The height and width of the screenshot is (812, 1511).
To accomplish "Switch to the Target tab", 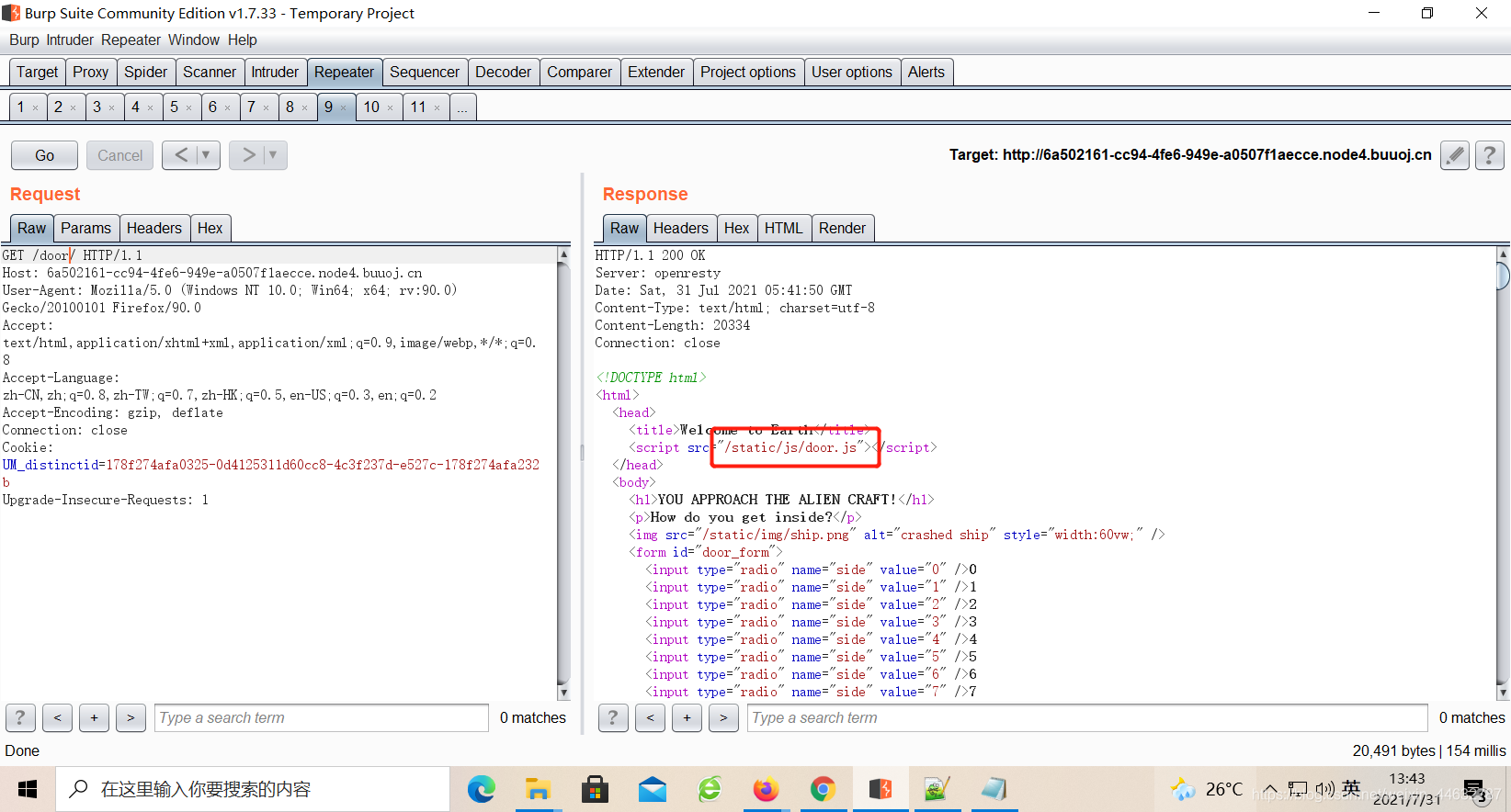I will click(x=37, y=72).
